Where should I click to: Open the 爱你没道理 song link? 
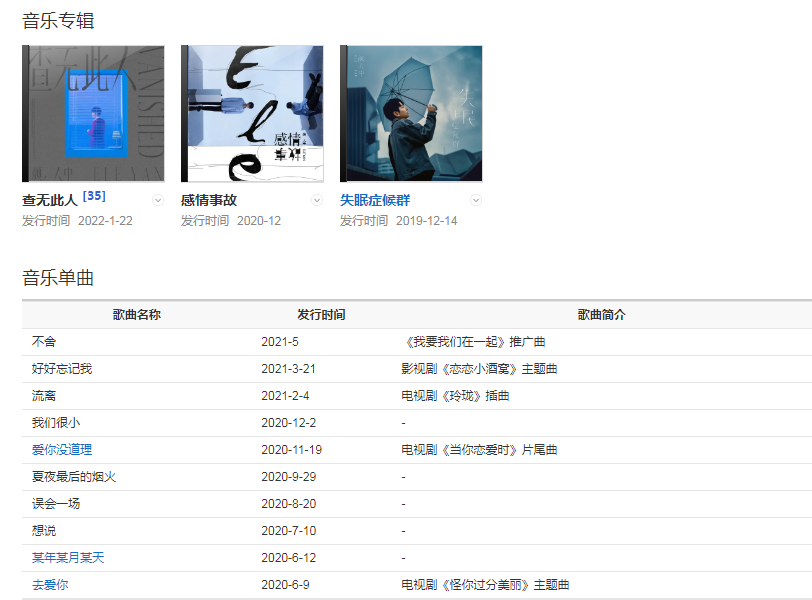(x=62, y=450)
